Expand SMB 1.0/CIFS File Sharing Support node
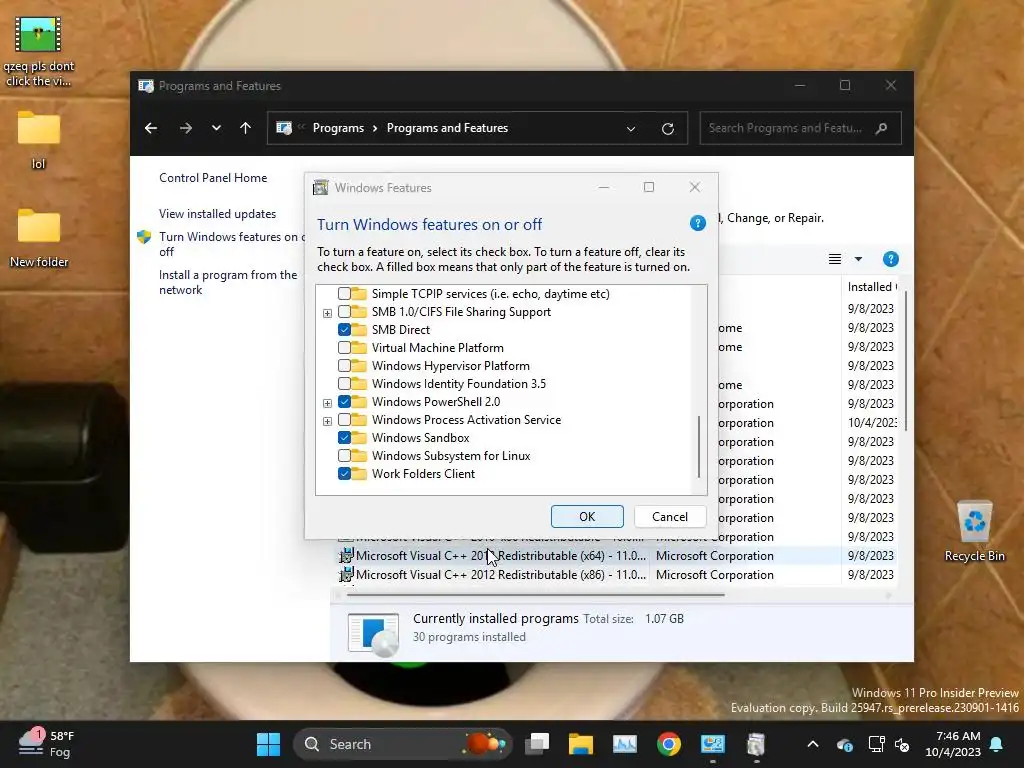The image size is (1024, 768). [327, 313]
